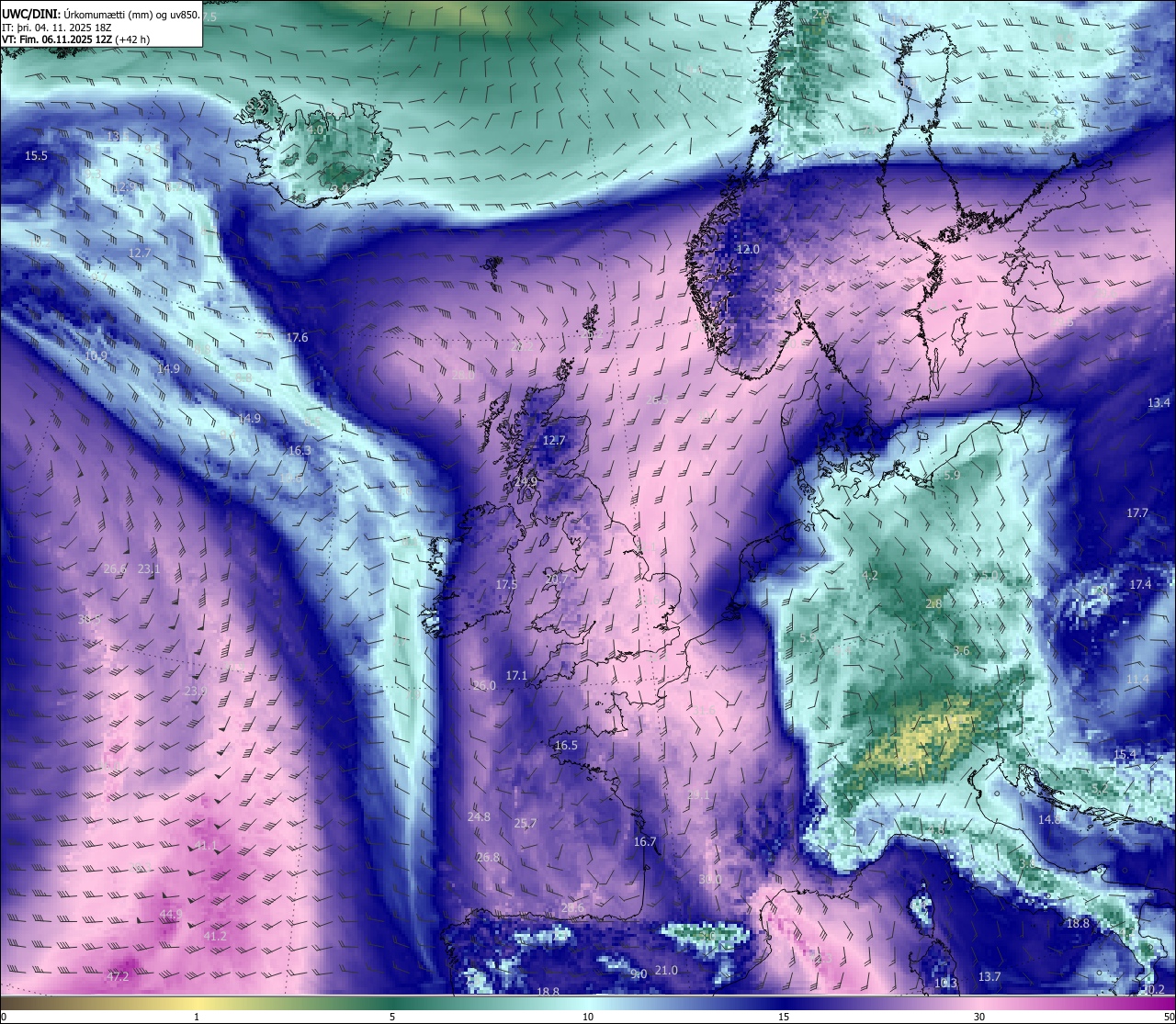The image size is (1176, 1024).
Task: Click the 2.8 value label
Action: point(933,604)
